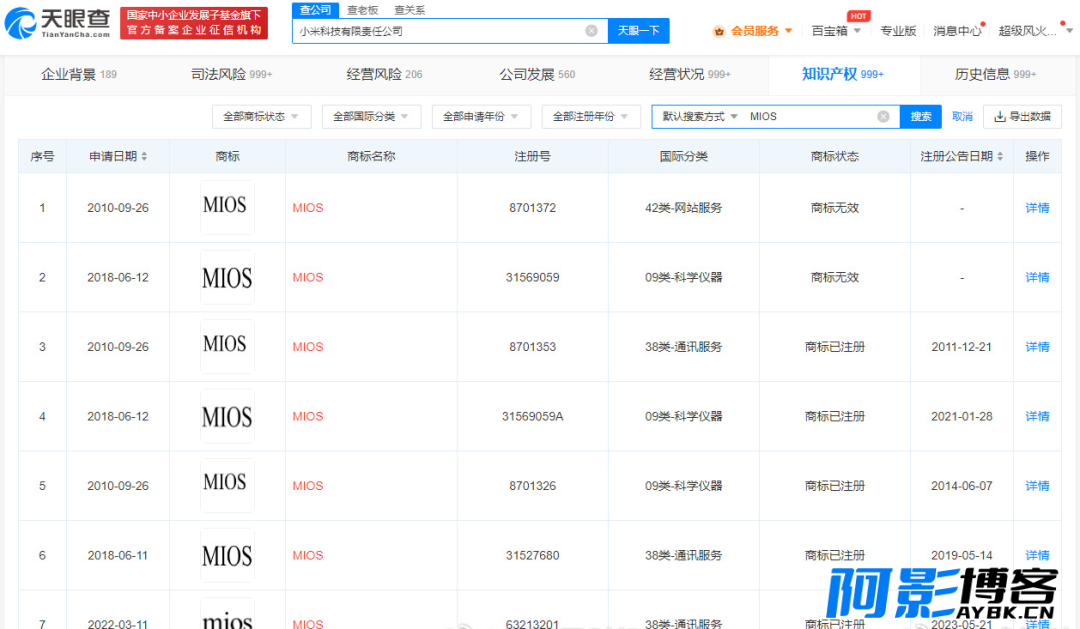This screenshot has height=629, width=1080.
Task: Expand the 全部商标状态 filter dropdown
Action: (x=261, y=117)
